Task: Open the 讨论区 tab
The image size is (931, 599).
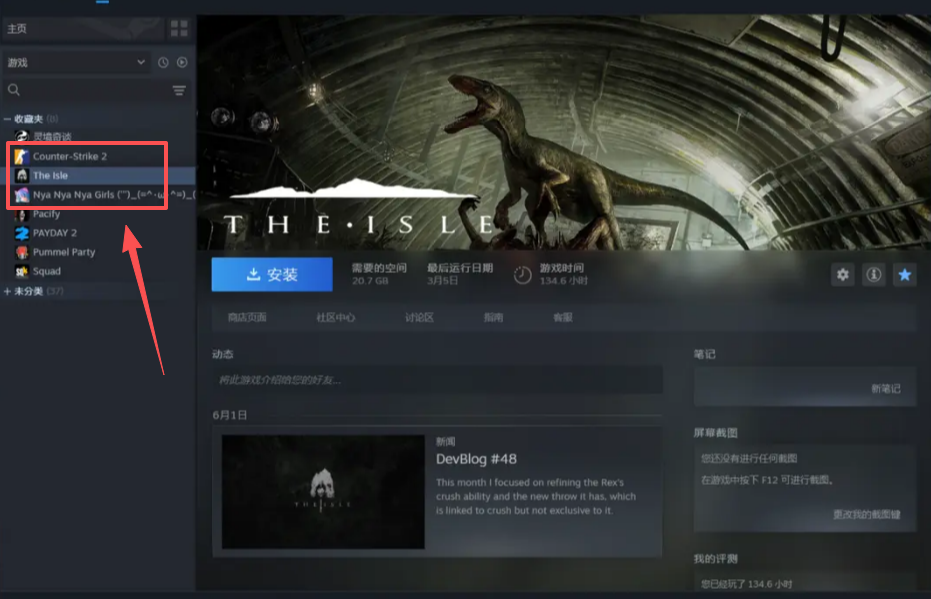Action: [419, 318]
